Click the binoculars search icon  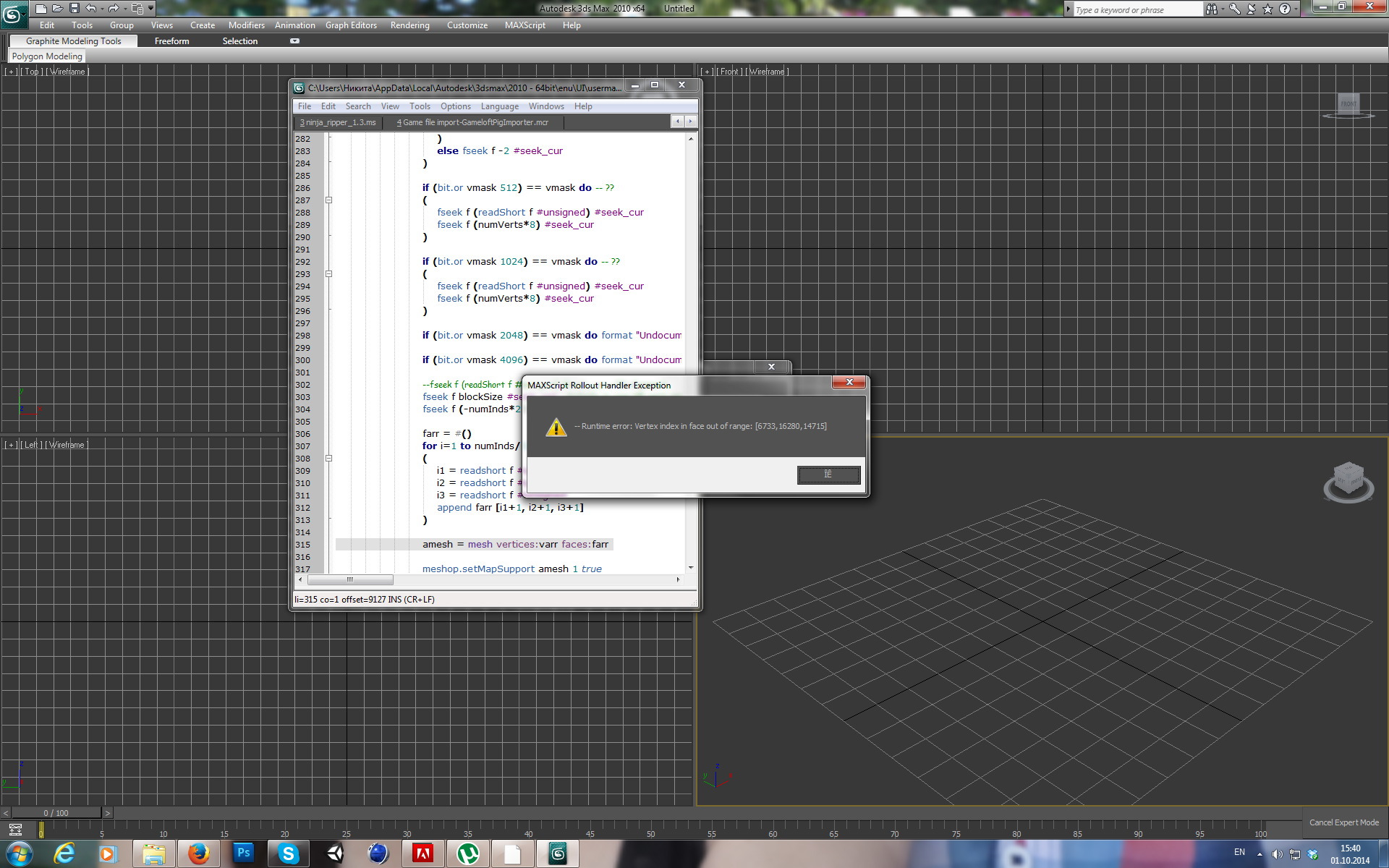tap(1211, 9)
